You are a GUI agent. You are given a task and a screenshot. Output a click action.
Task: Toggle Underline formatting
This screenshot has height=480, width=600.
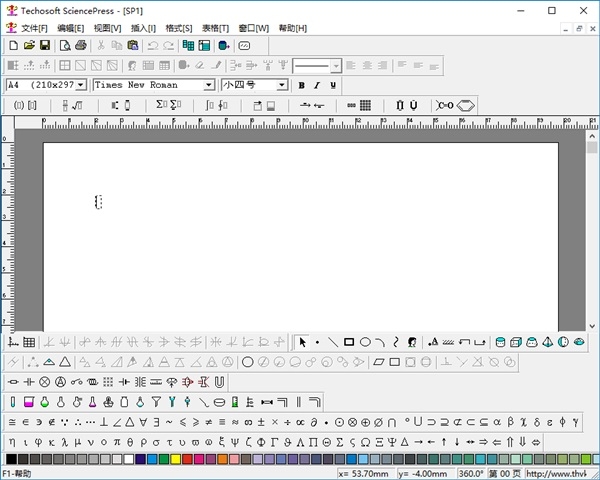tap(333, 85)
